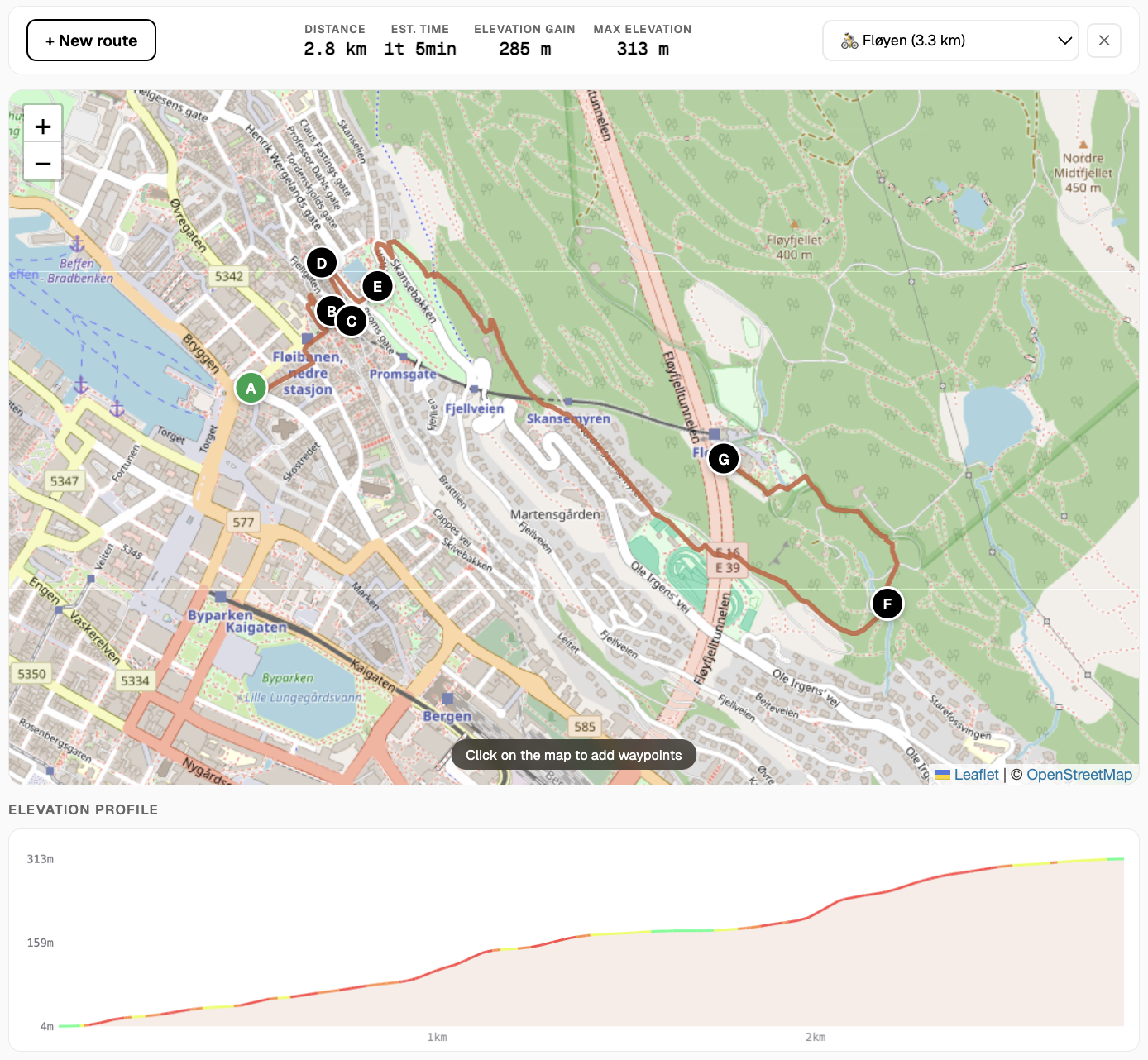
Task: Open the Leaflet link
Action: click(x=976, y=775)
